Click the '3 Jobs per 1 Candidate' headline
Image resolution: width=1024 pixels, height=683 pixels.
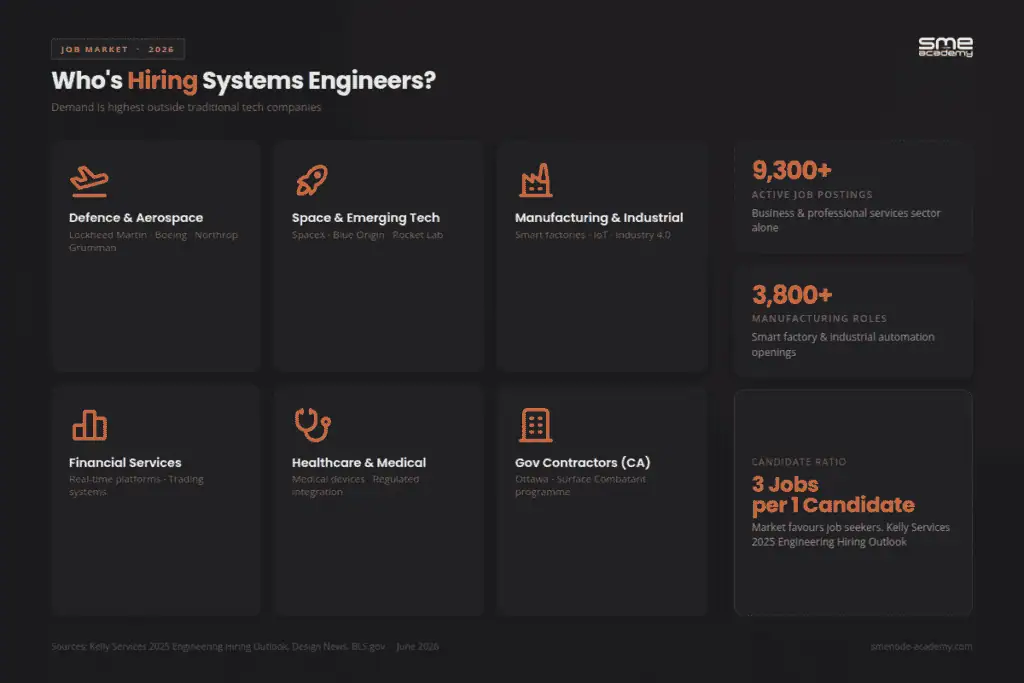point(833,494)
